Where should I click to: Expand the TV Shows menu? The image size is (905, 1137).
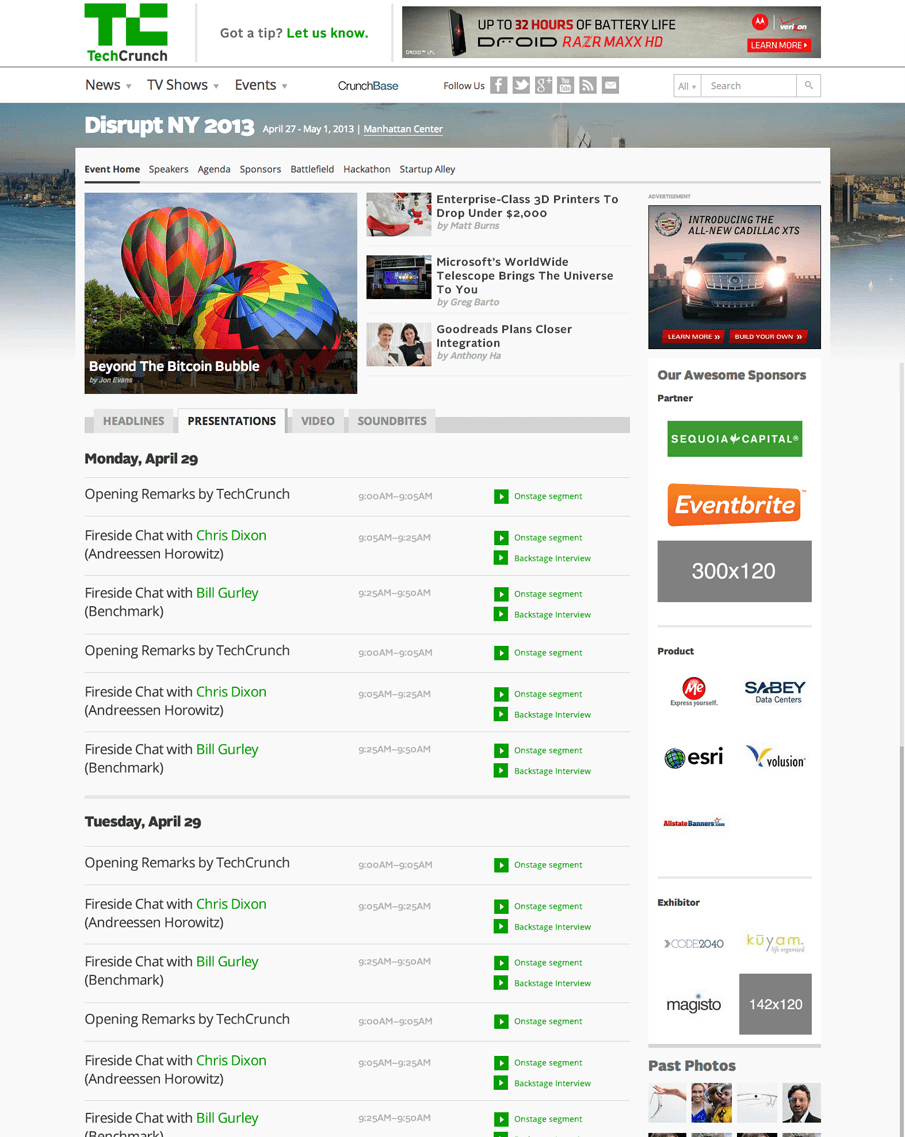click(x=183, y=85)
